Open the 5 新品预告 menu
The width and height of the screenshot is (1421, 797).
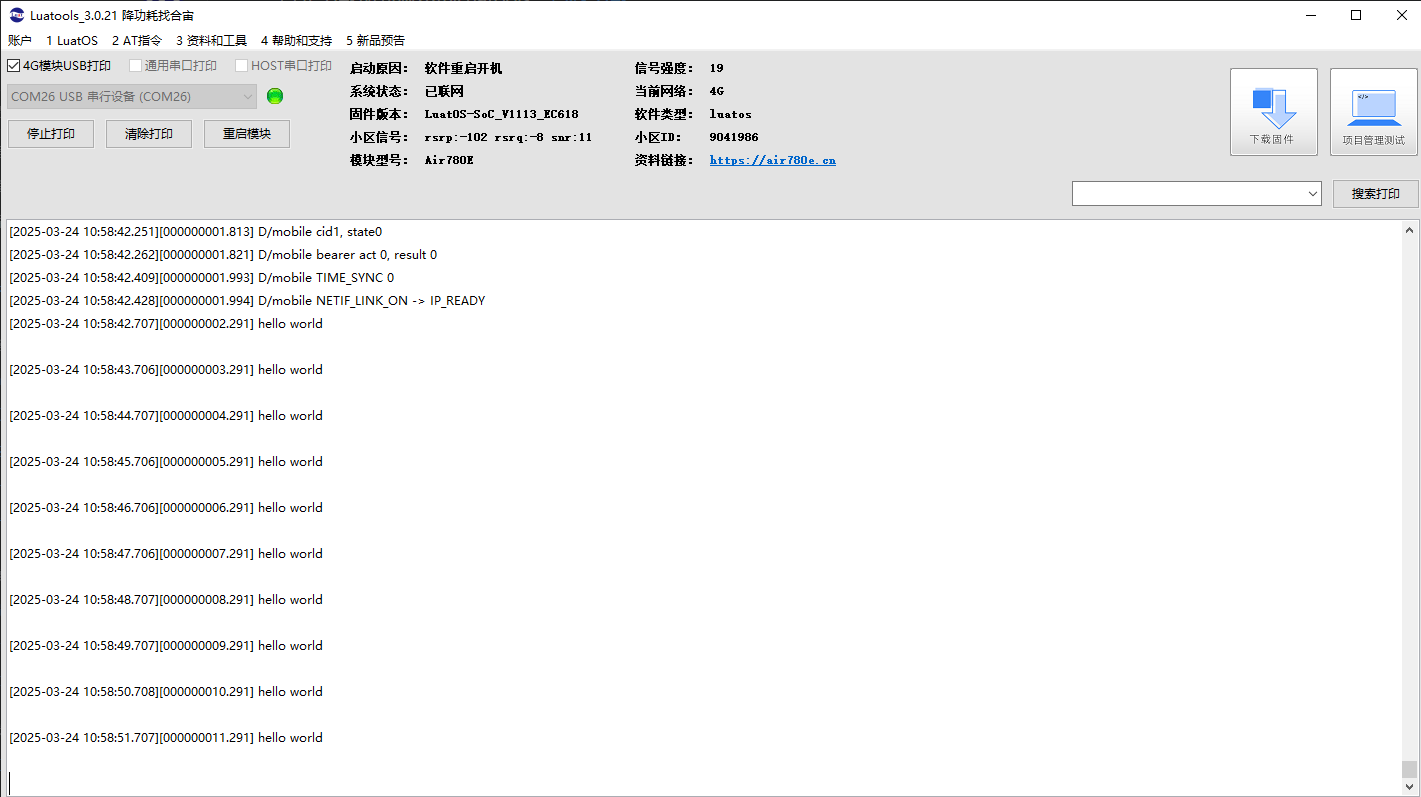point(376,41)
